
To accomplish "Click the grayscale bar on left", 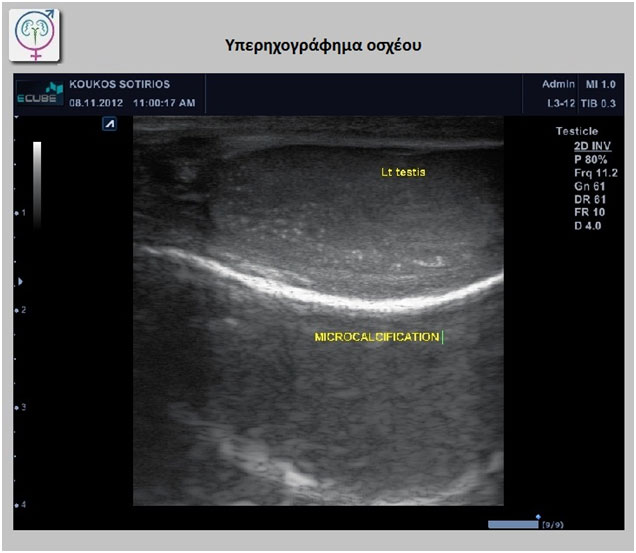I will click(x=37, y=185).
